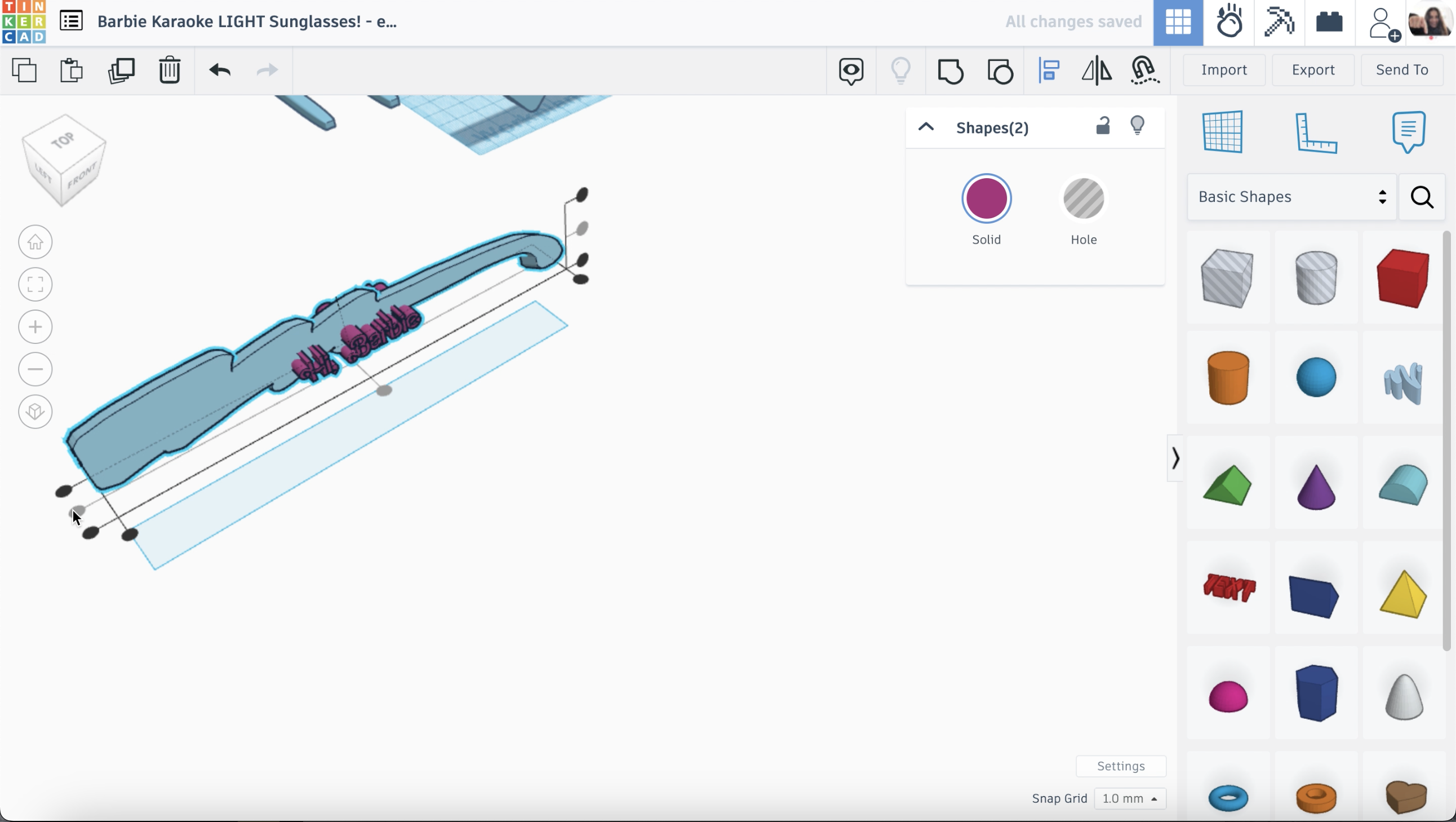Screen dimensions: 1456x822
Task: Select the Align tool
Action: (1049, 70)
